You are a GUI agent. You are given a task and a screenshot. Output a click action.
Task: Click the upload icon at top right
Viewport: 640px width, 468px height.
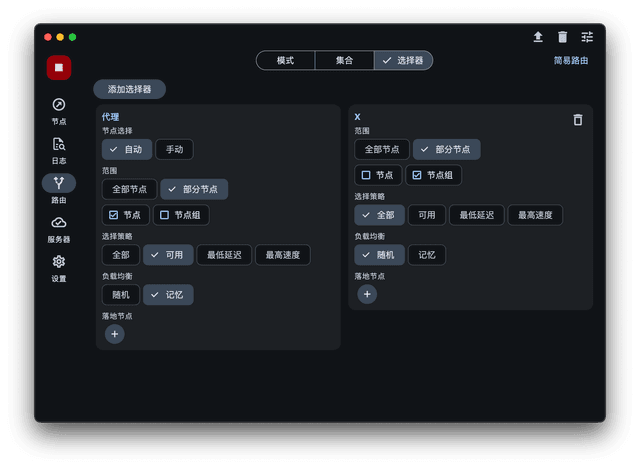click(x=538, y=37)
